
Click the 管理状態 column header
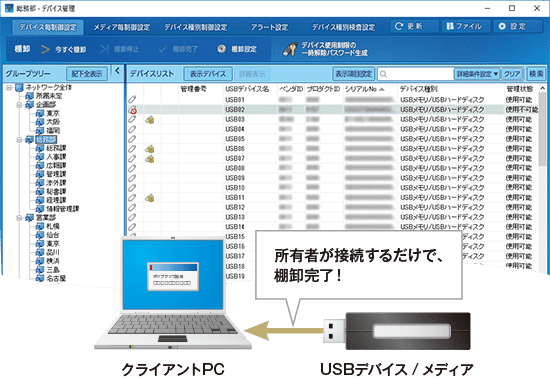(519, 89)
